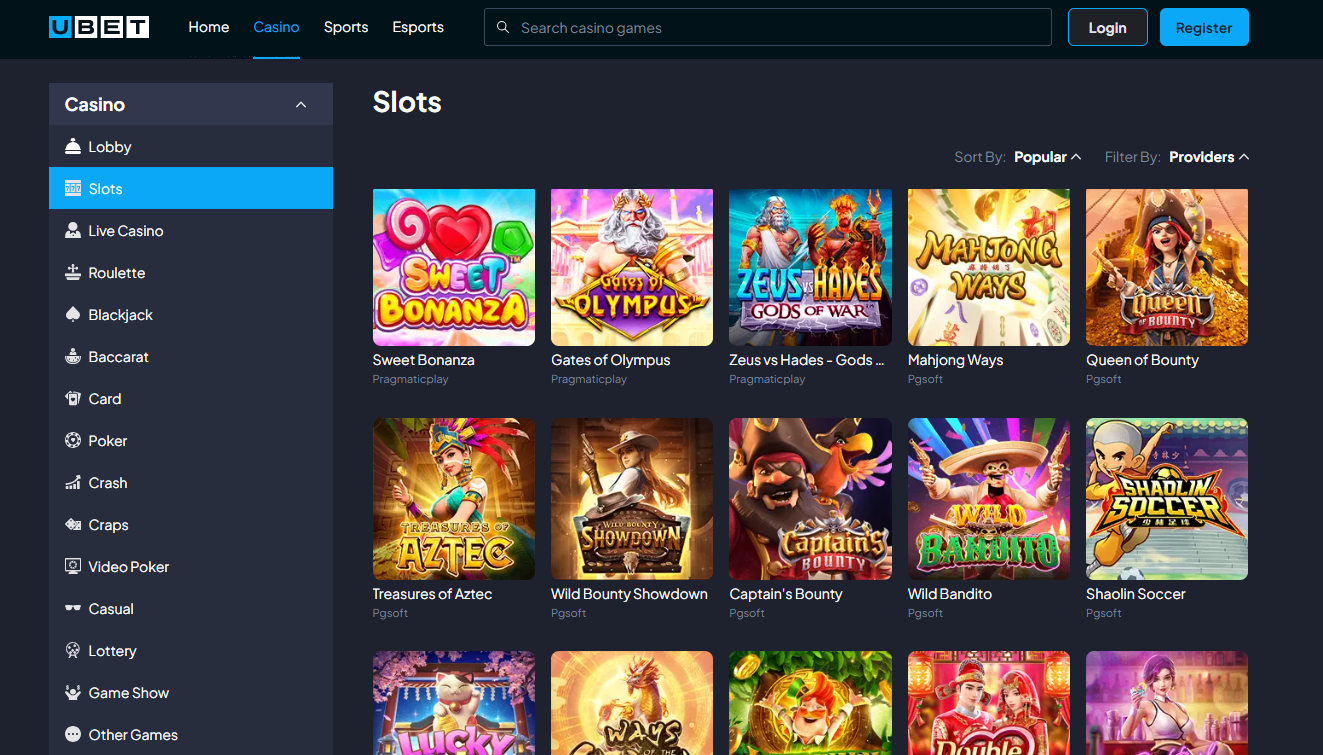The width and height of the screenshot is (1323, 755).
Task: Open the Lucky cat game thumbnail
Action: (454, 703)
